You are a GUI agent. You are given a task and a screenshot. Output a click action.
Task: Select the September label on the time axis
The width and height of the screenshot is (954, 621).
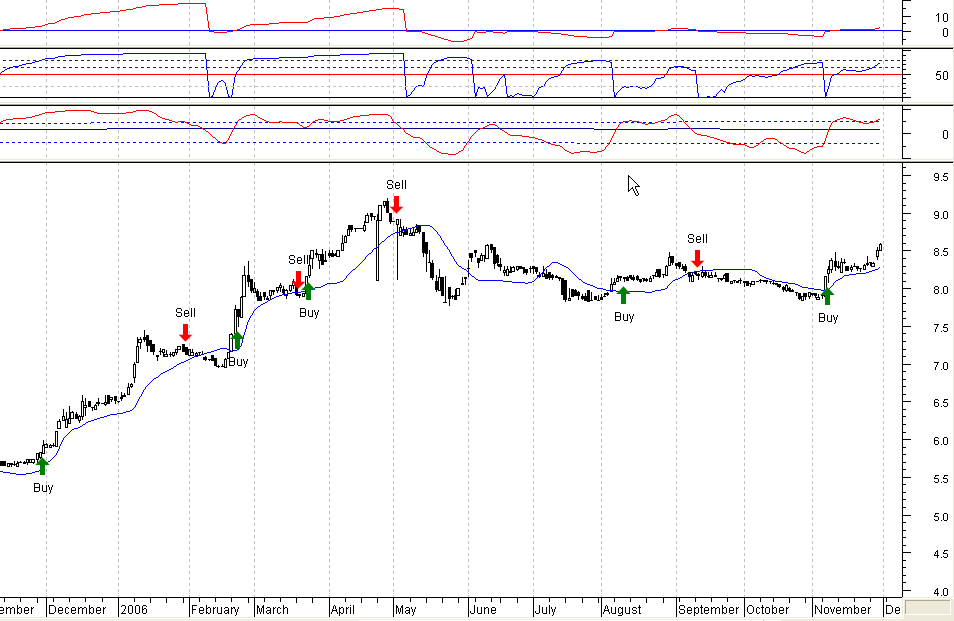[x=709, y=609]
